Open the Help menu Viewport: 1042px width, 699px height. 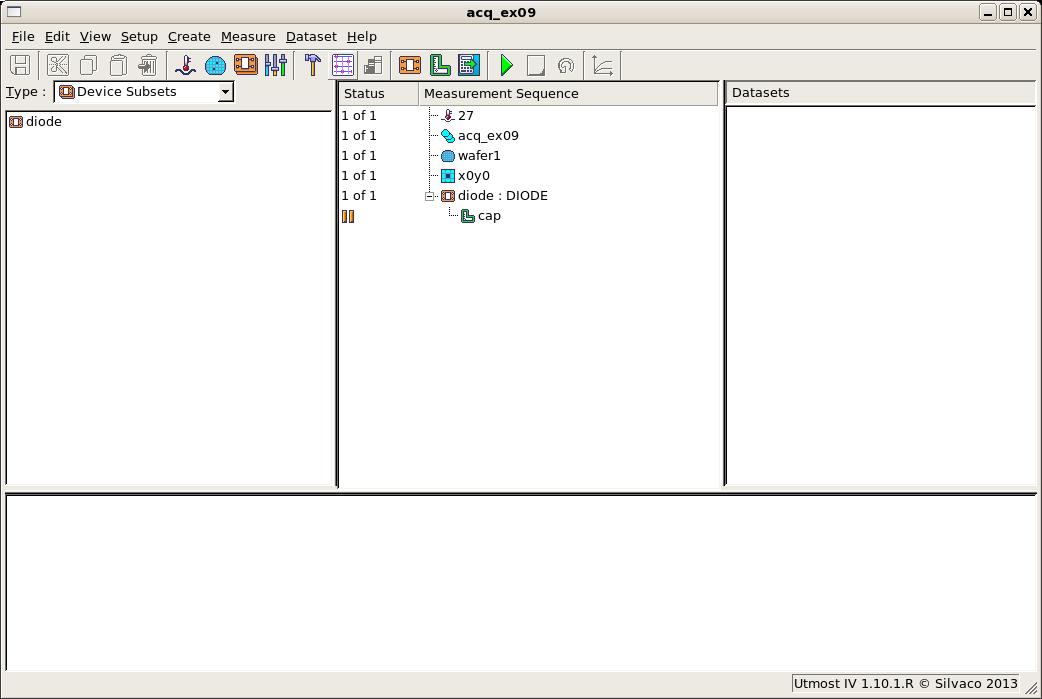(x=362, y=37)
